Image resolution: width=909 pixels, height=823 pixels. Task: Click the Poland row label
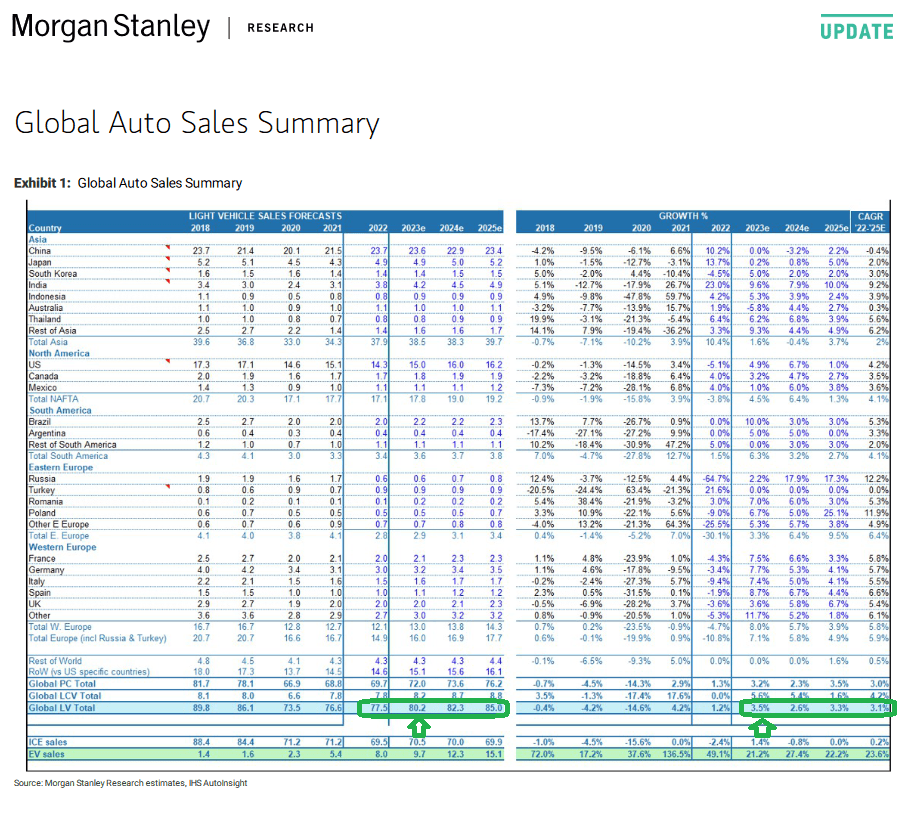click(42, 513)
